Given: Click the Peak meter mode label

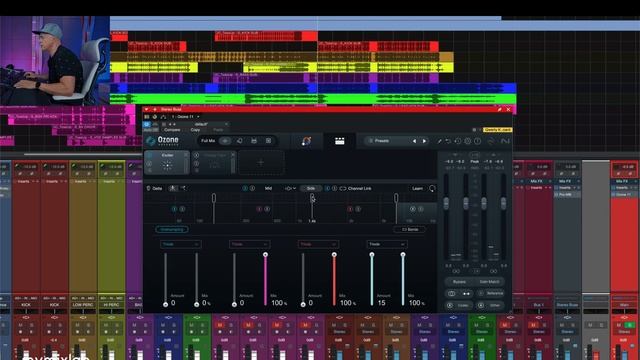Looking at the screenshot, I should pyautogui.click(x=474, y=162).
